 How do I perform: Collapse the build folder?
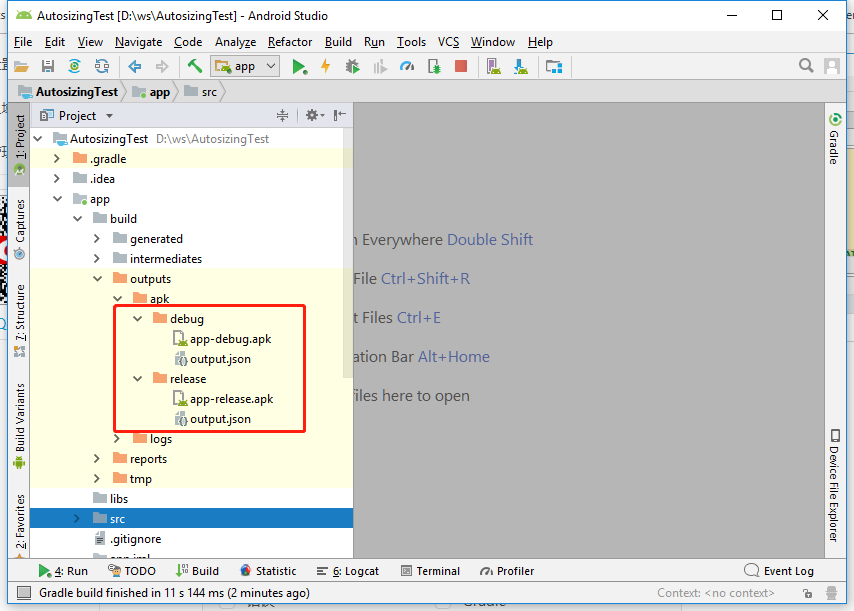[78, 218]
